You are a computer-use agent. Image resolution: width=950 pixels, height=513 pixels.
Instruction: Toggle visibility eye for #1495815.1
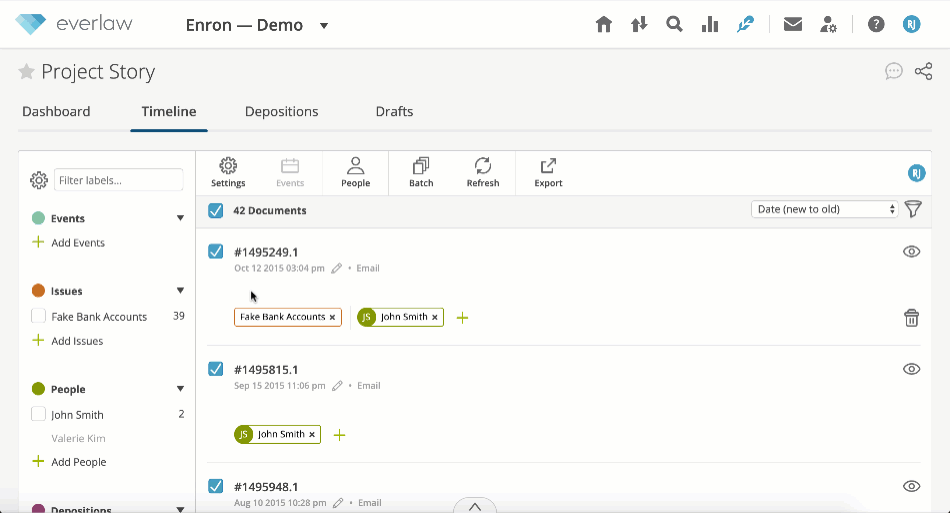point(911,369)
